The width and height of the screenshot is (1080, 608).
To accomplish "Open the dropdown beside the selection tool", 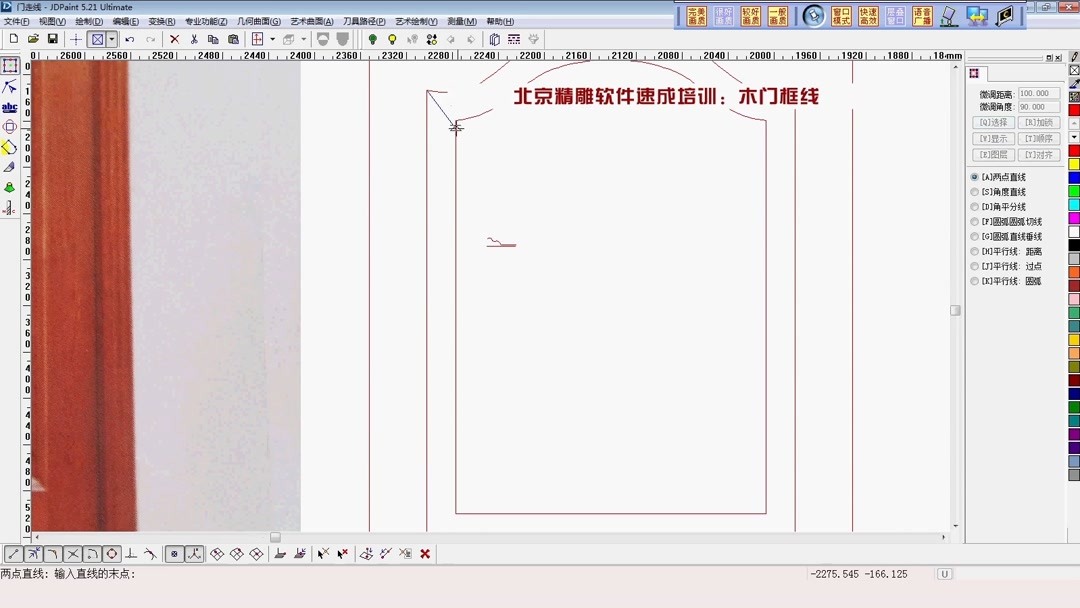I will point(109,39).
